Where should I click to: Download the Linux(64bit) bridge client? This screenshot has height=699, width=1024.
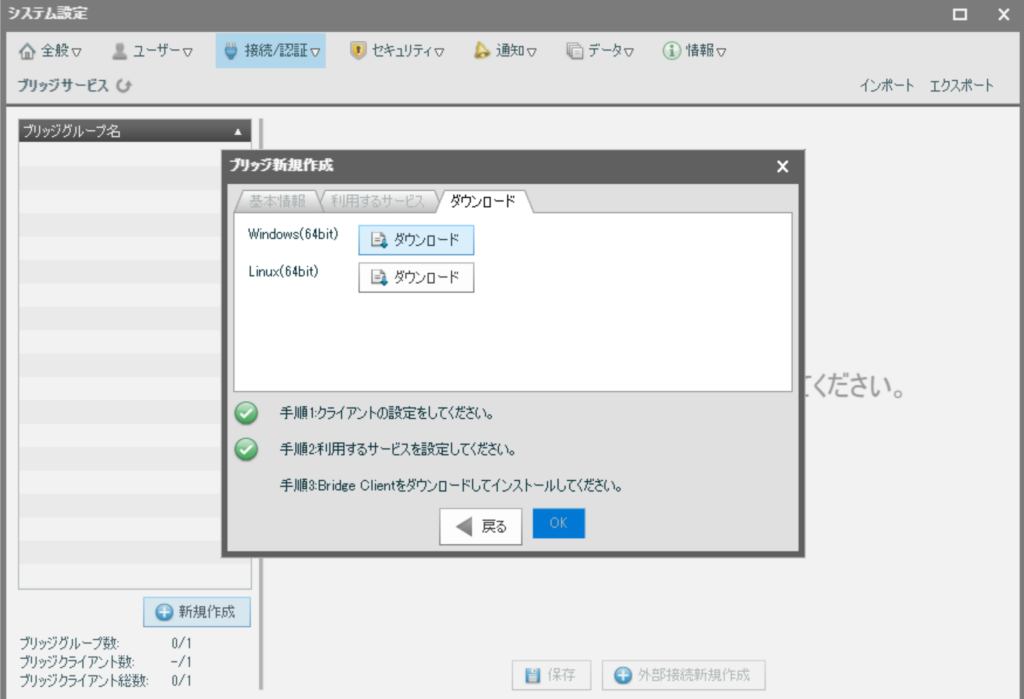click(x=416, y=277)
